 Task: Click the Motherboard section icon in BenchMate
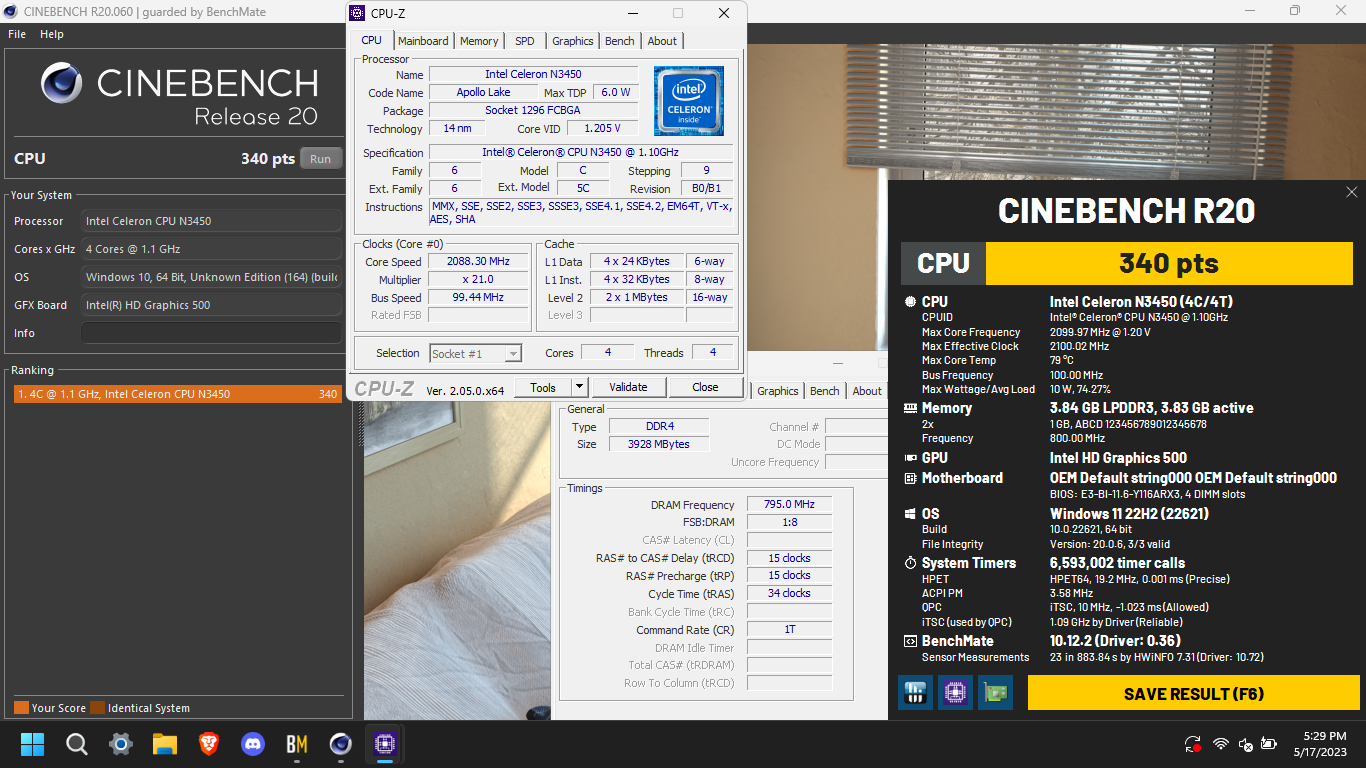pyautogui.click(x=910, y=478)
